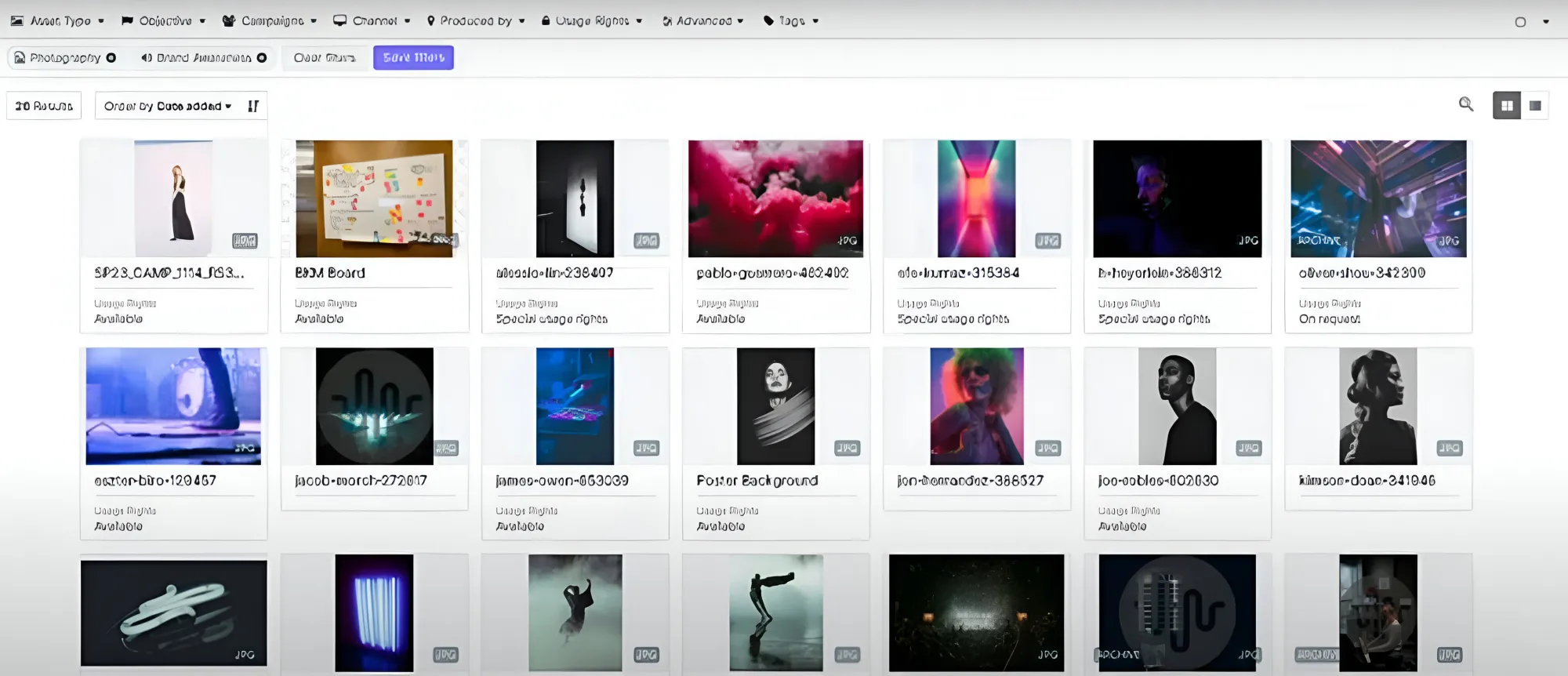
Task: Open the red and pink clouds thumbnail
Action: point(775,198)
